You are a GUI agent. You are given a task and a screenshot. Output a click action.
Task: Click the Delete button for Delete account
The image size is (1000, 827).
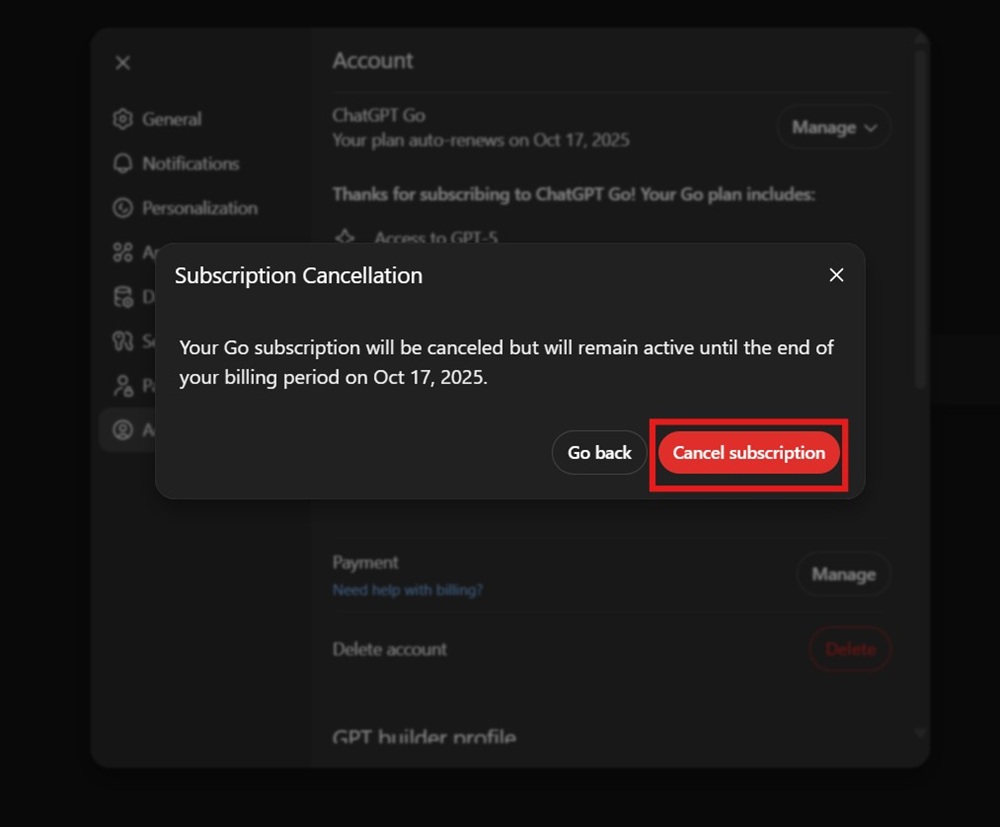coord(850,649)
